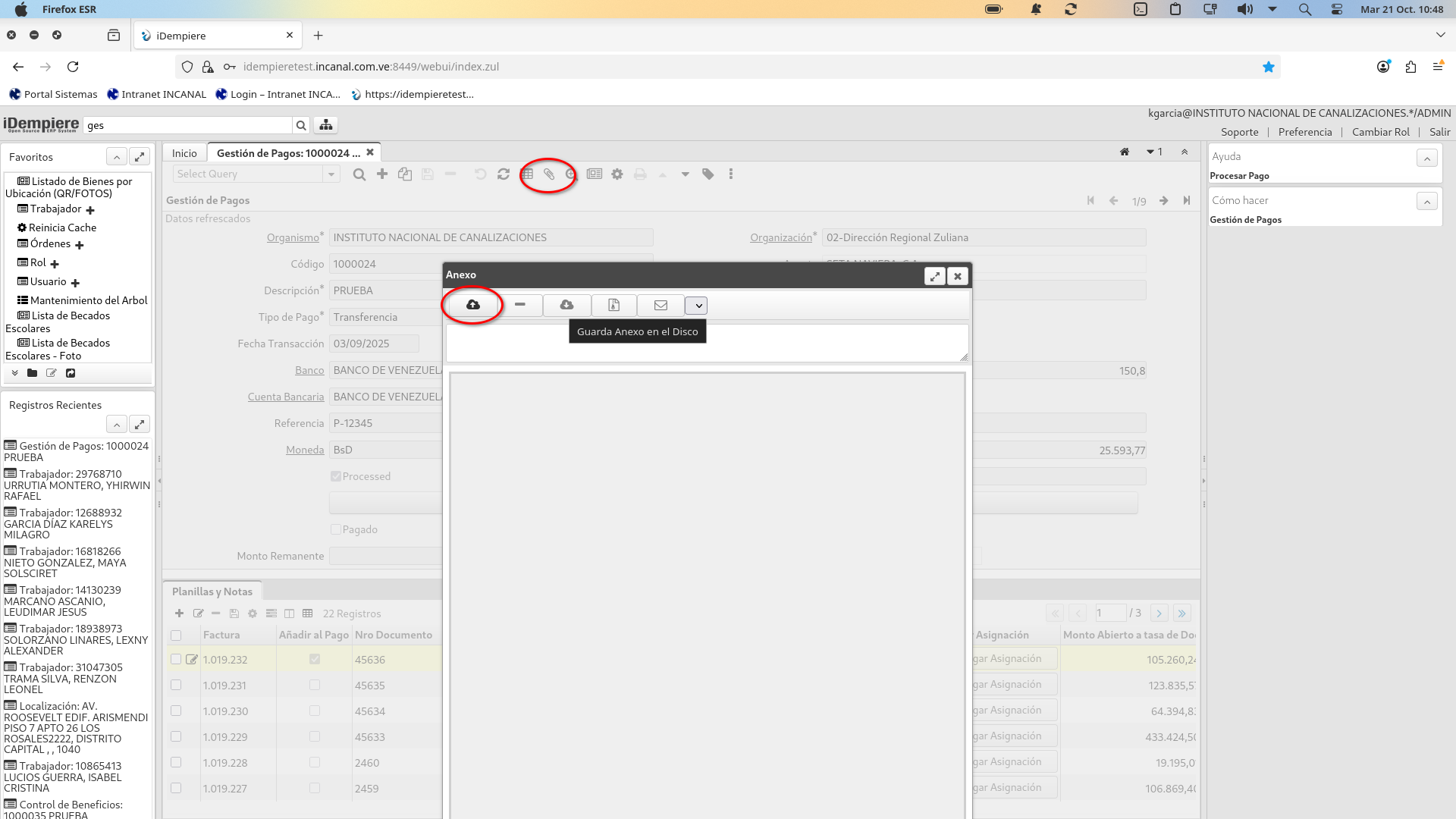
Task: Click the Salir link
Action: tap(1439, 132)
